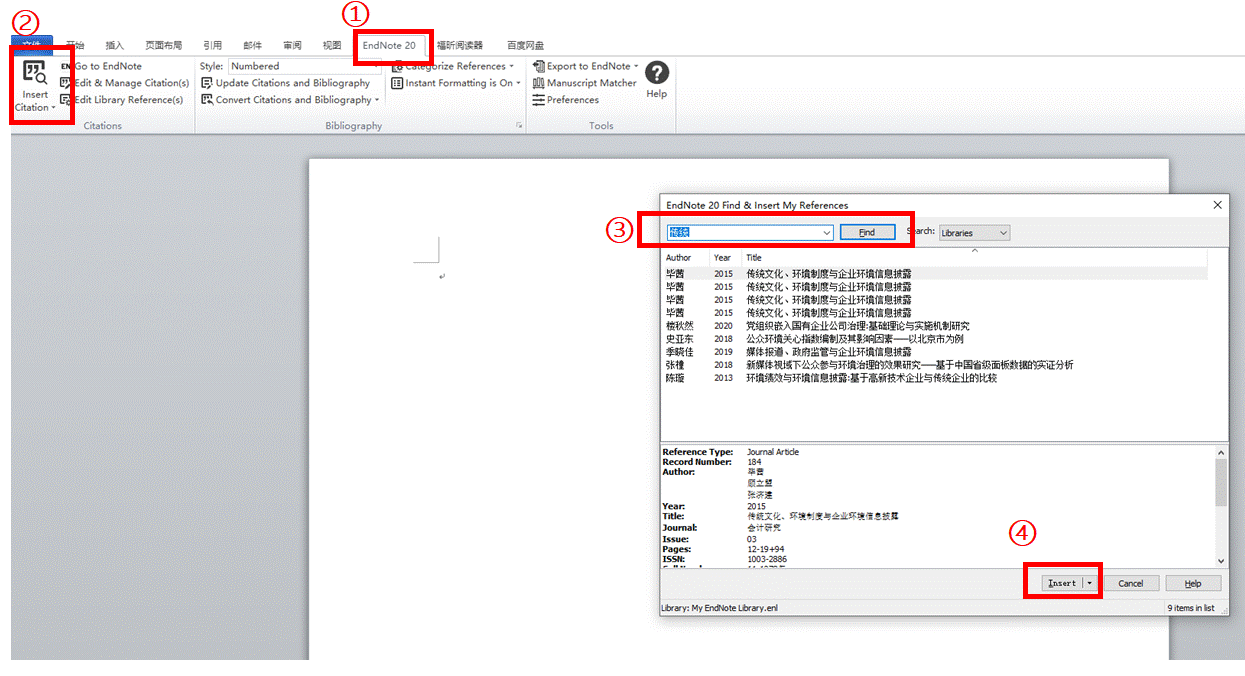Image resolution: width=1245 pixels, height=676 pixels.
Task: Click Edit Library Reference(s) icon
Action: pos(66,100)
